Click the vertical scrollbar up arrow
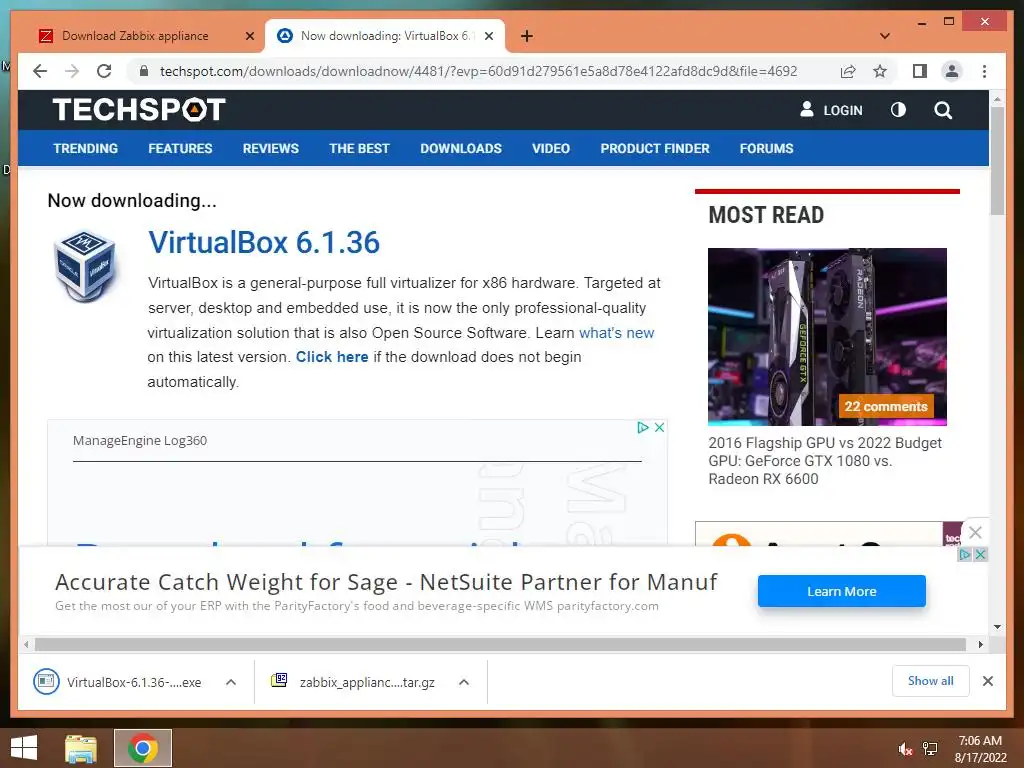This screenshot has width=1024, height=768. pyautogui.click(x=997, y=99)
